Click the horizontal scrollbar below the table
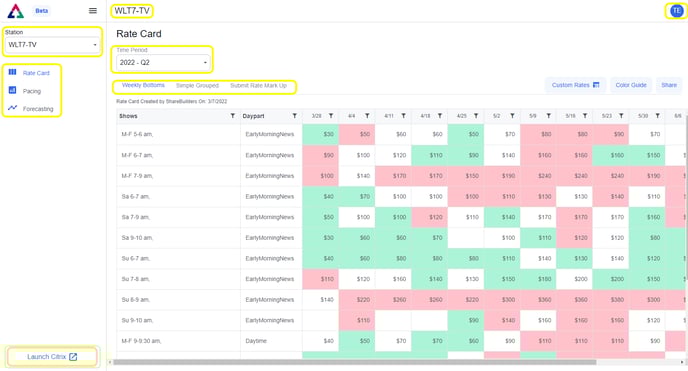 pyautogui.click(x=355, y=362)
